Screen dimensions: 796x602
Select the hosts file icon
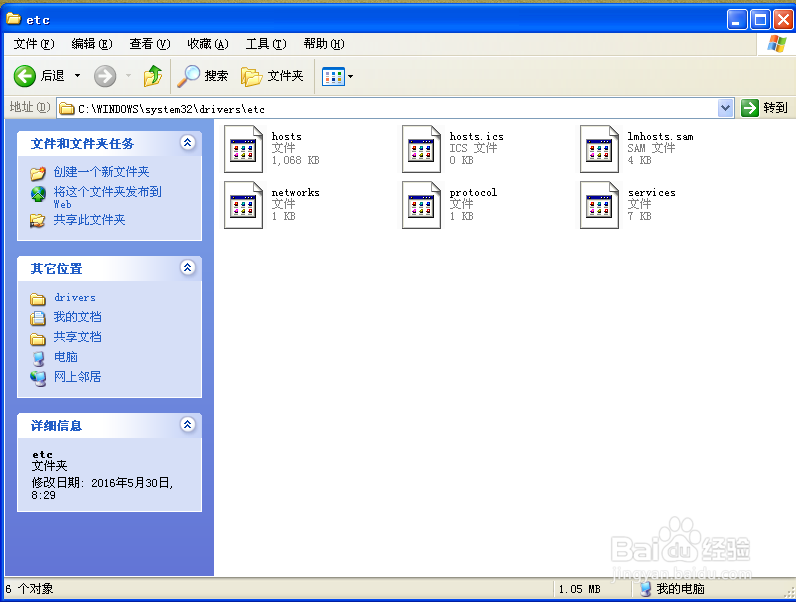(243, 149)
